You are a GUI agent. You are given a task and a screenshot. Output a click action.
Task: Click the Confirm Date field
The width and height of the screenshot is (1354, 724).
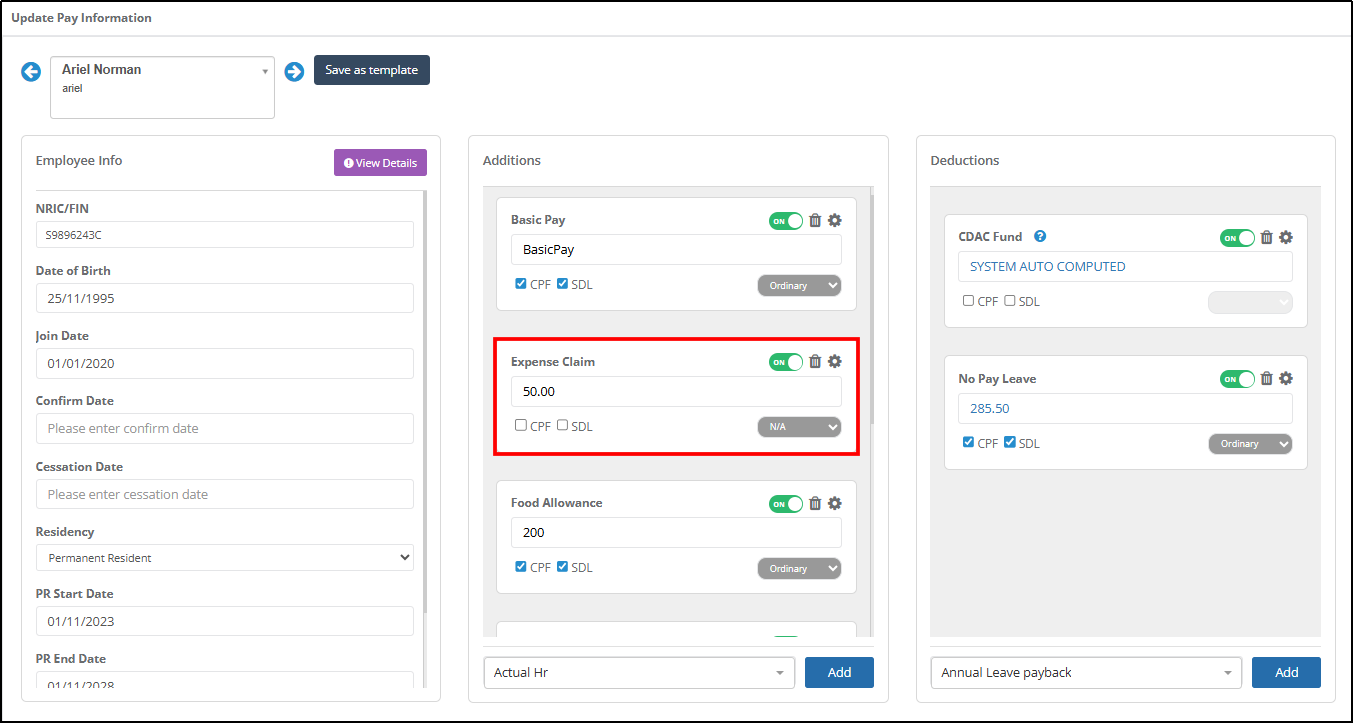(225, 428)
